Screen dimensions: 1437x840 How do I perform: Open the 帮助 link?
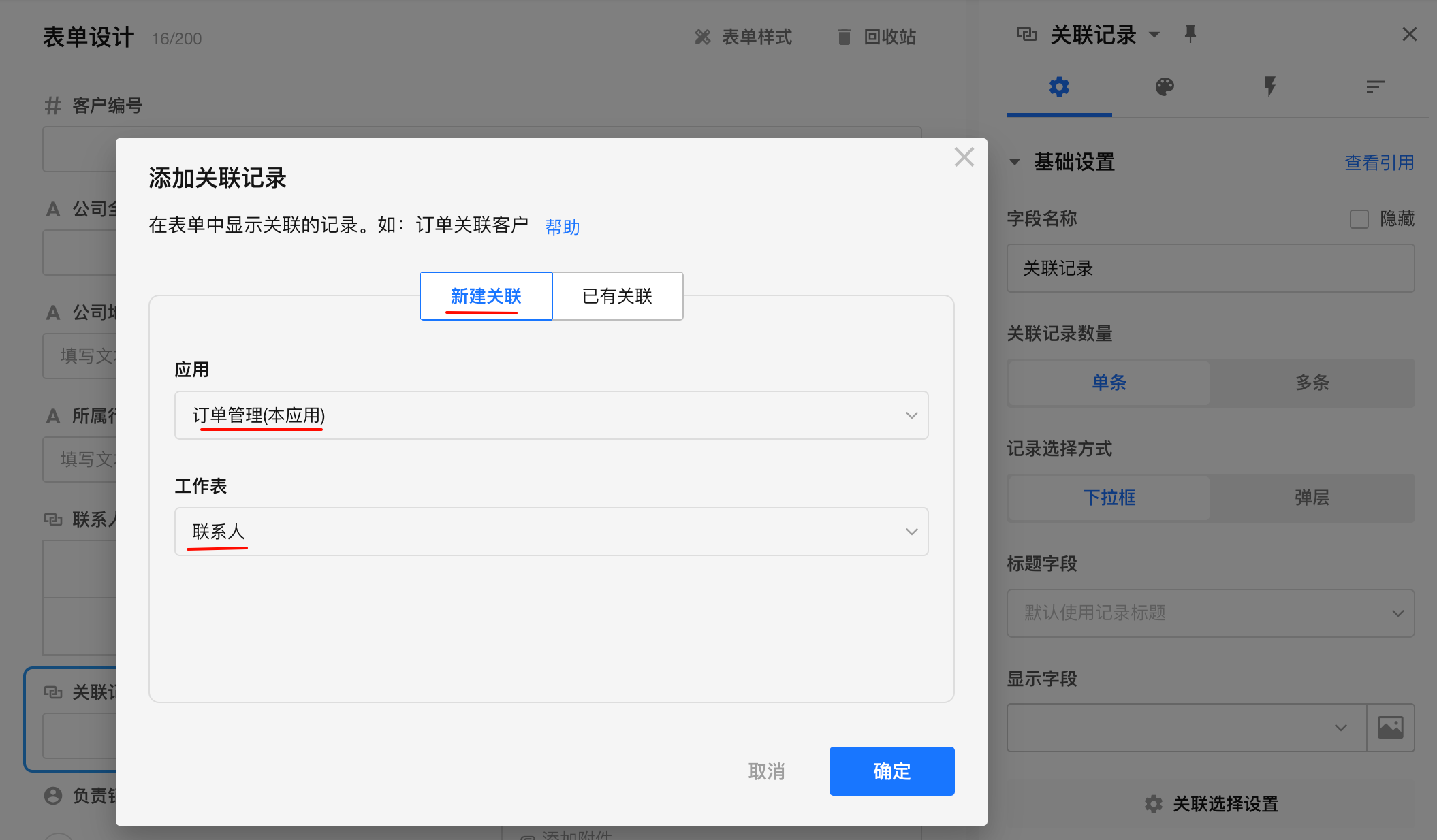click(562, 227)
